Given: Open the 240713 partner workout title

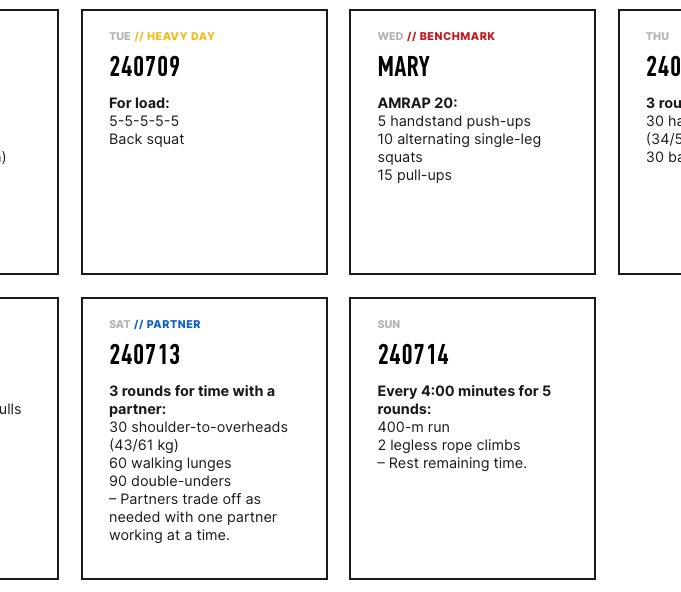Looking at the screenshot, I should [145, 354].
